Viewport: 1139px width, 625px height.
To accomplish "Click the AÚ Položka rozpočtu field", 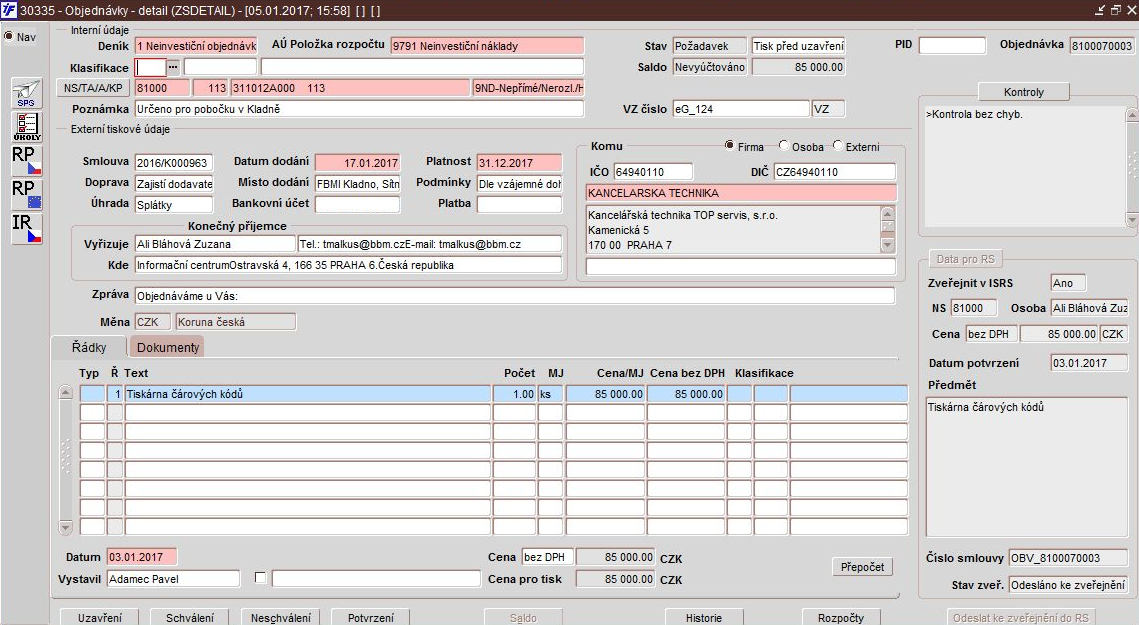I will (x=487, y=46).
